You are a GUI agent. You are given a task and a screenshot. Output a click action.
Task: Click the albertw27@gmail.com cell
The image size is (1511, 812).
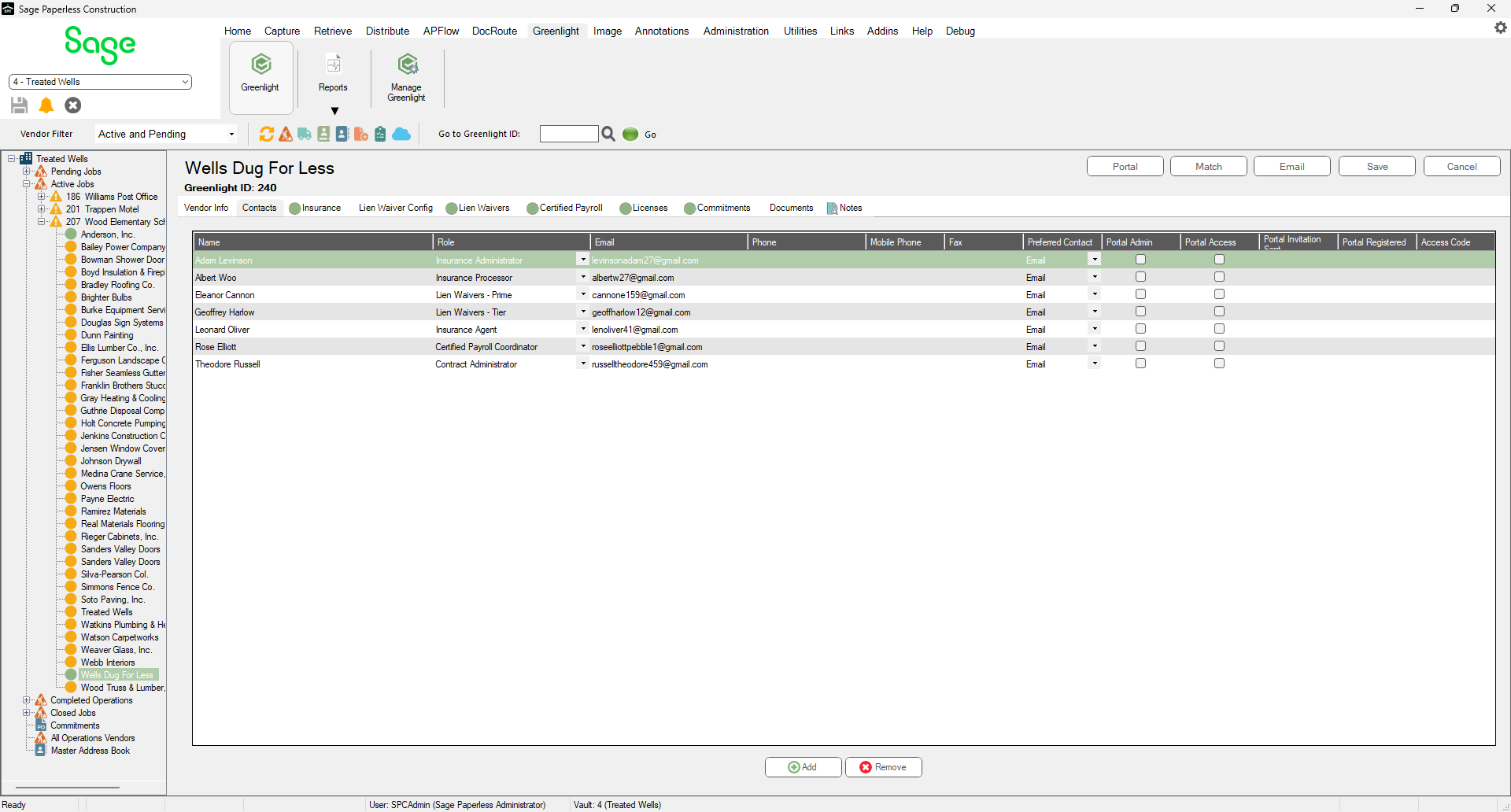(x=668, y=278)
